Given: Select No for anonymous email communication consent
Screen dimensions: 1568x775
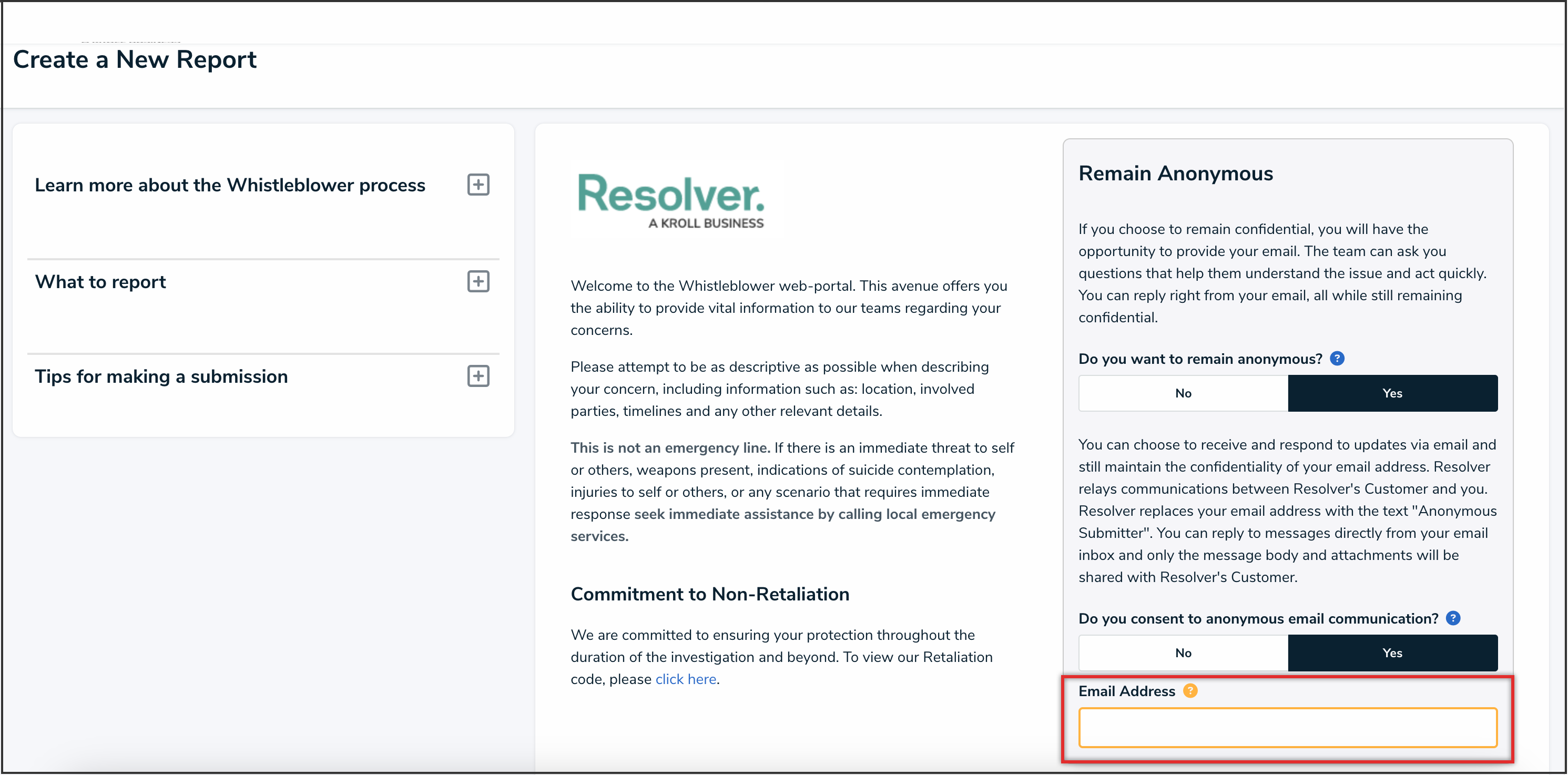Looking at the screenshot, I should tap(1183, 652).
